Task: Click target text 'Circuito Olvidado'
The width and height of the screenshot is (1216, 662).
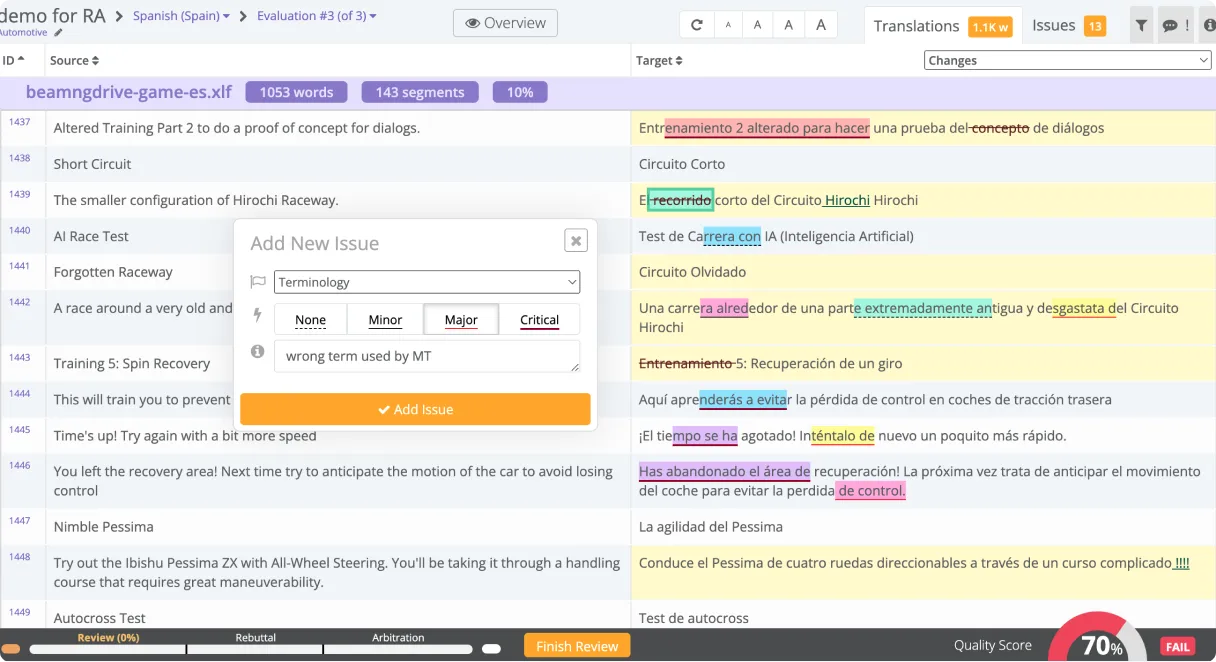Action: (692, 272)
